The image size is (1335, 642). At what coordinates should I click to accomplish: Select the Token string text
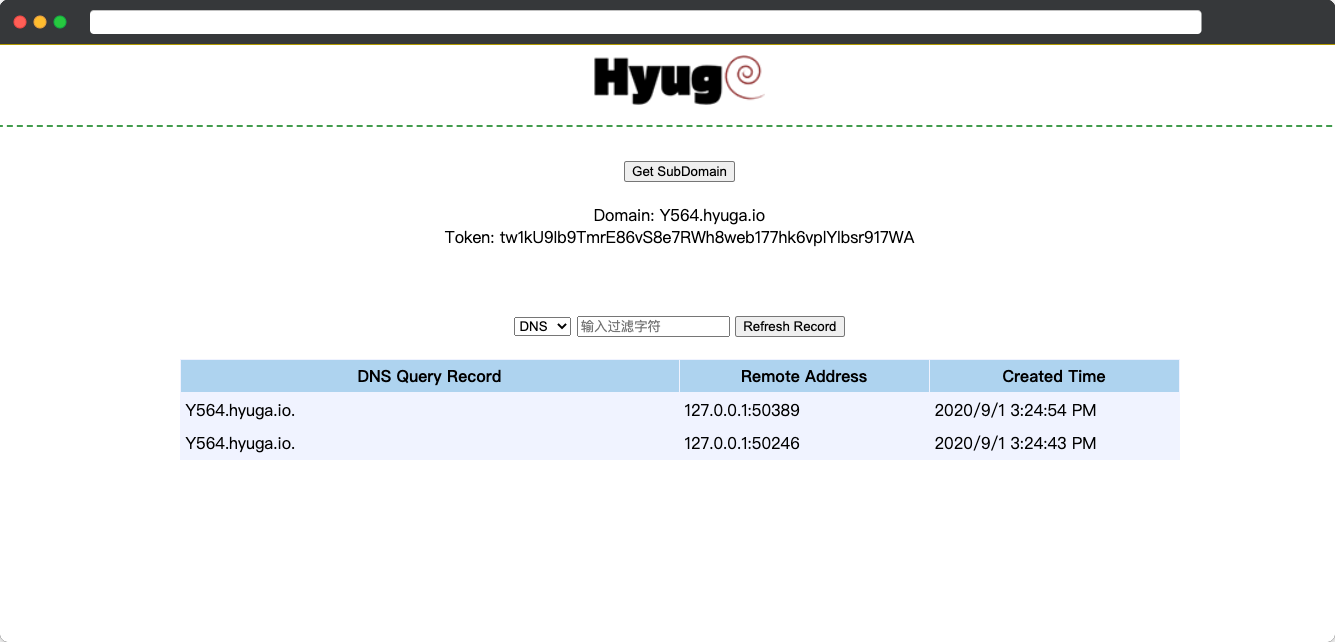point(679,237)
